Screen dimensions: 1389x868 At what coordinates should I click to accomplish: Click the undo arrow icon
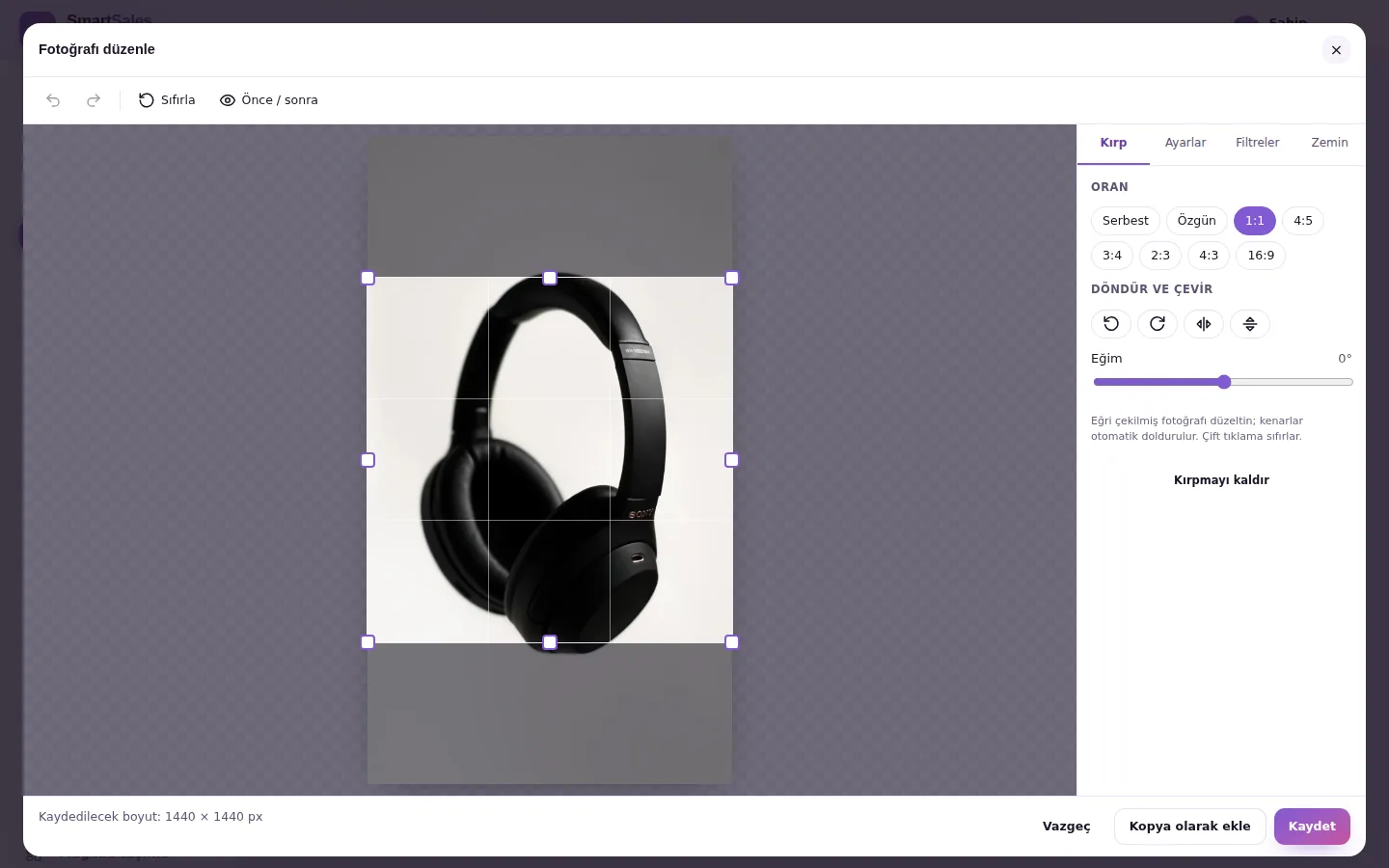[53, 100]
